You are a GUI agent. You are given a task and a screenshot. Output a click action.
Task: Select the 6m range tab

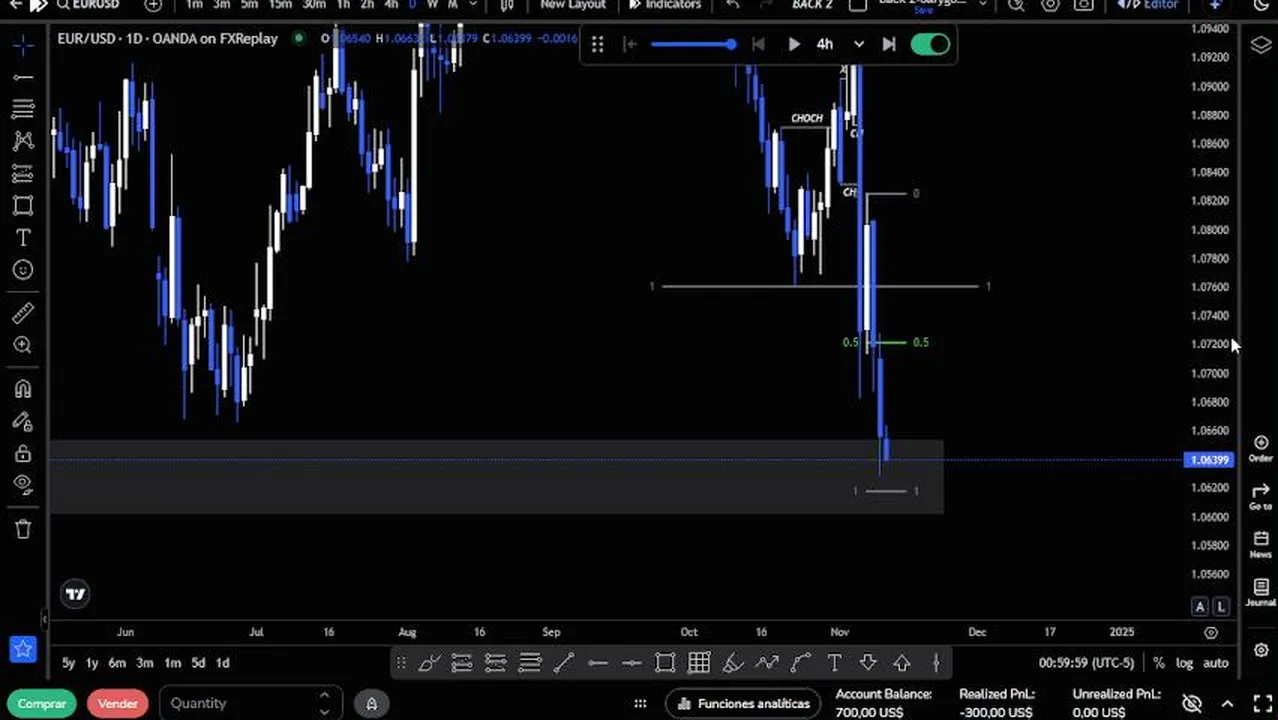(117, 663)
